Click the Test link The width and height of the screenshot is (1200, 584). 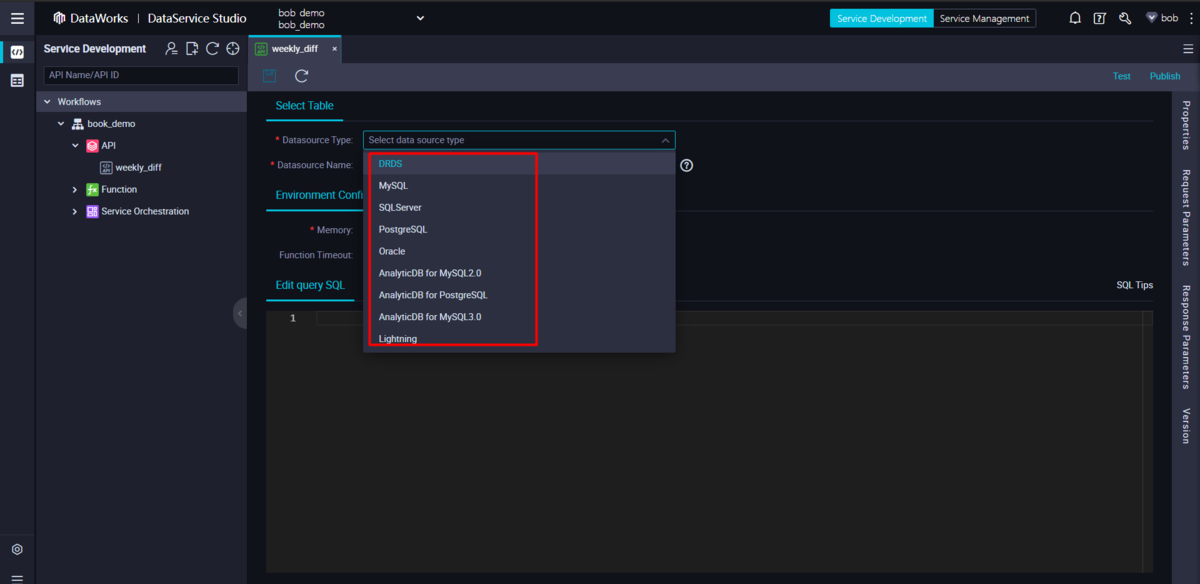(1122, 76)
